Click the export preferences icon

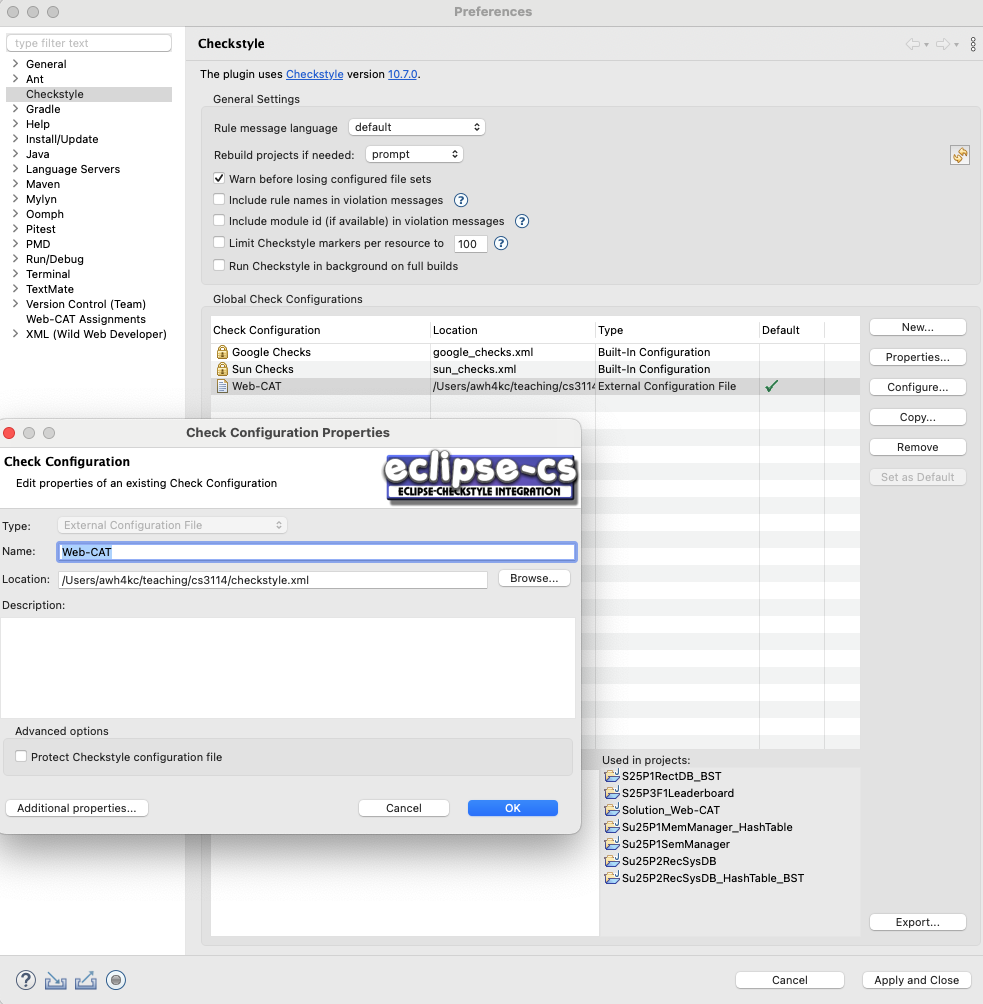86,980
